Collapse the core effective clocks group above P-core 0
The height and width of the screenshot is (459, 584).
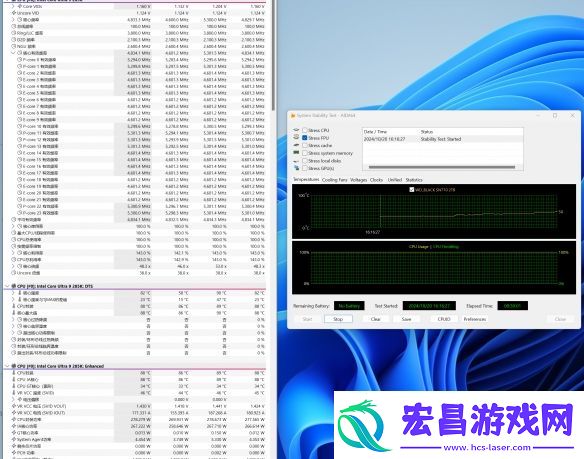(13, 53)
